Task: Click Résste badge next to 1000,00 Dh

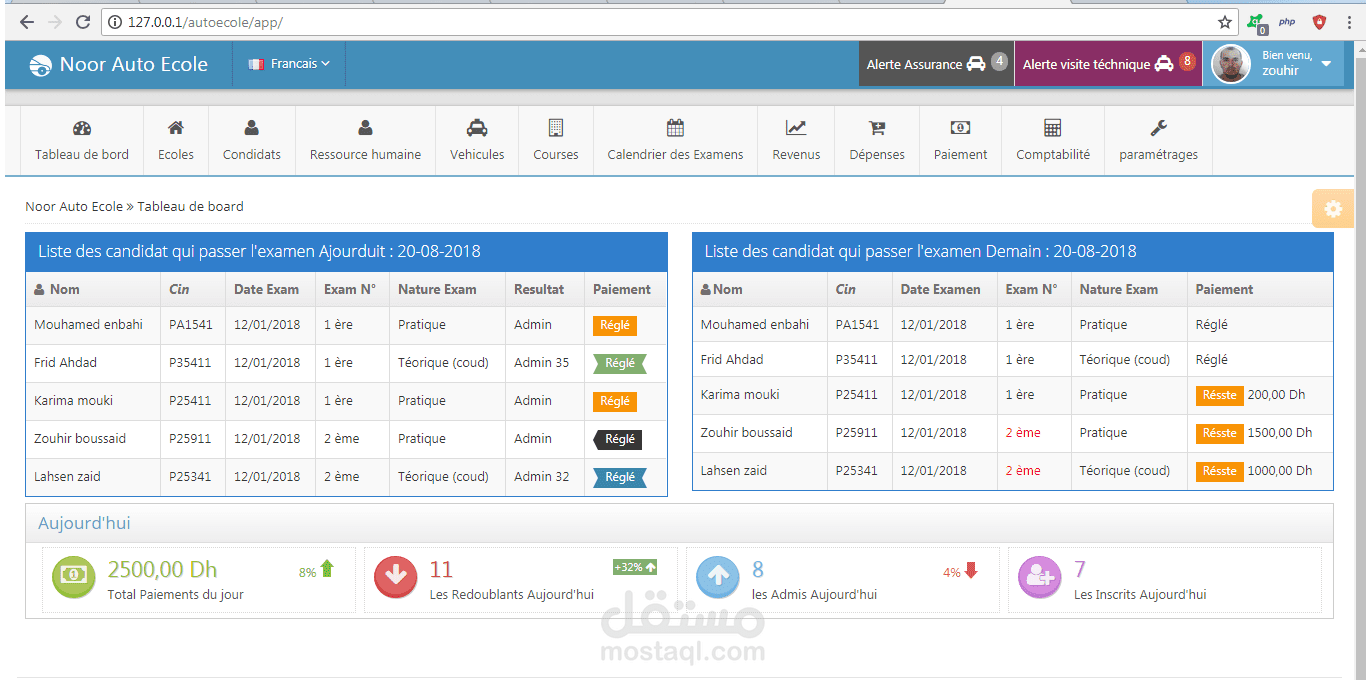Action: [1219, 471]
